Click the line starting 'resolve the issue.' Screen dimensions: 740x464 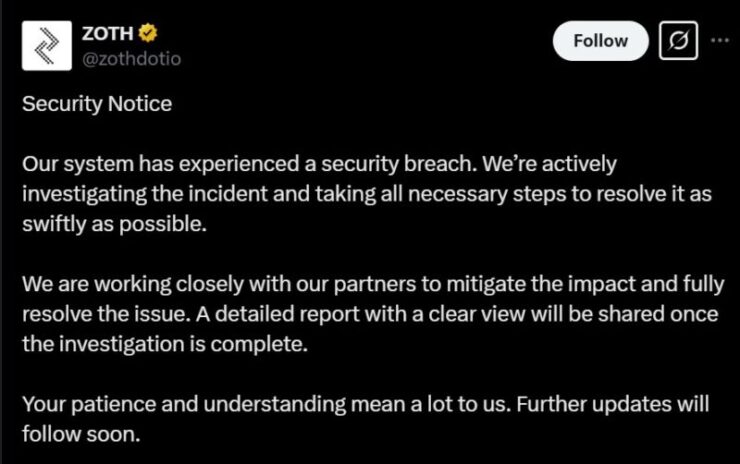tap(370, 314)
